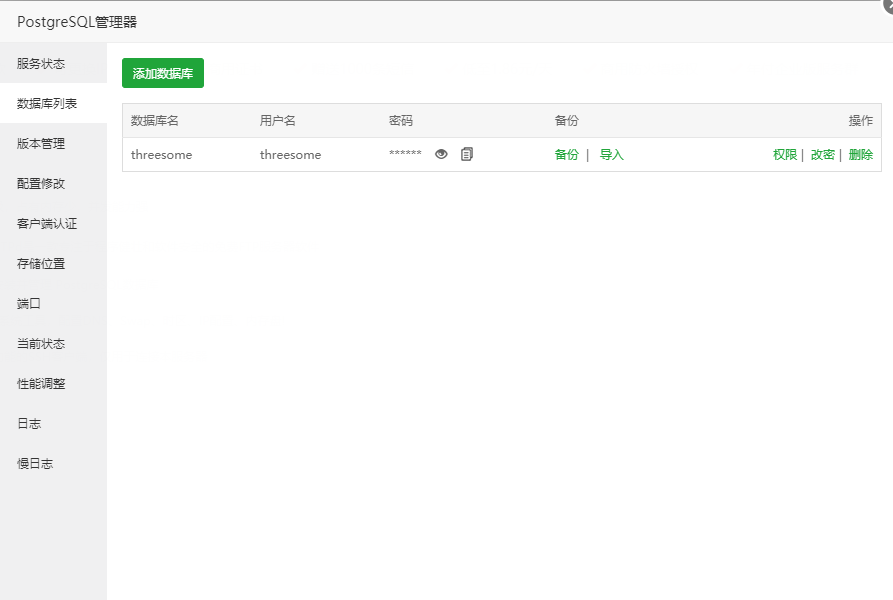This screenshot has width=893, height=600.
Task: Click the masked password ****** text
Action: 405,153
